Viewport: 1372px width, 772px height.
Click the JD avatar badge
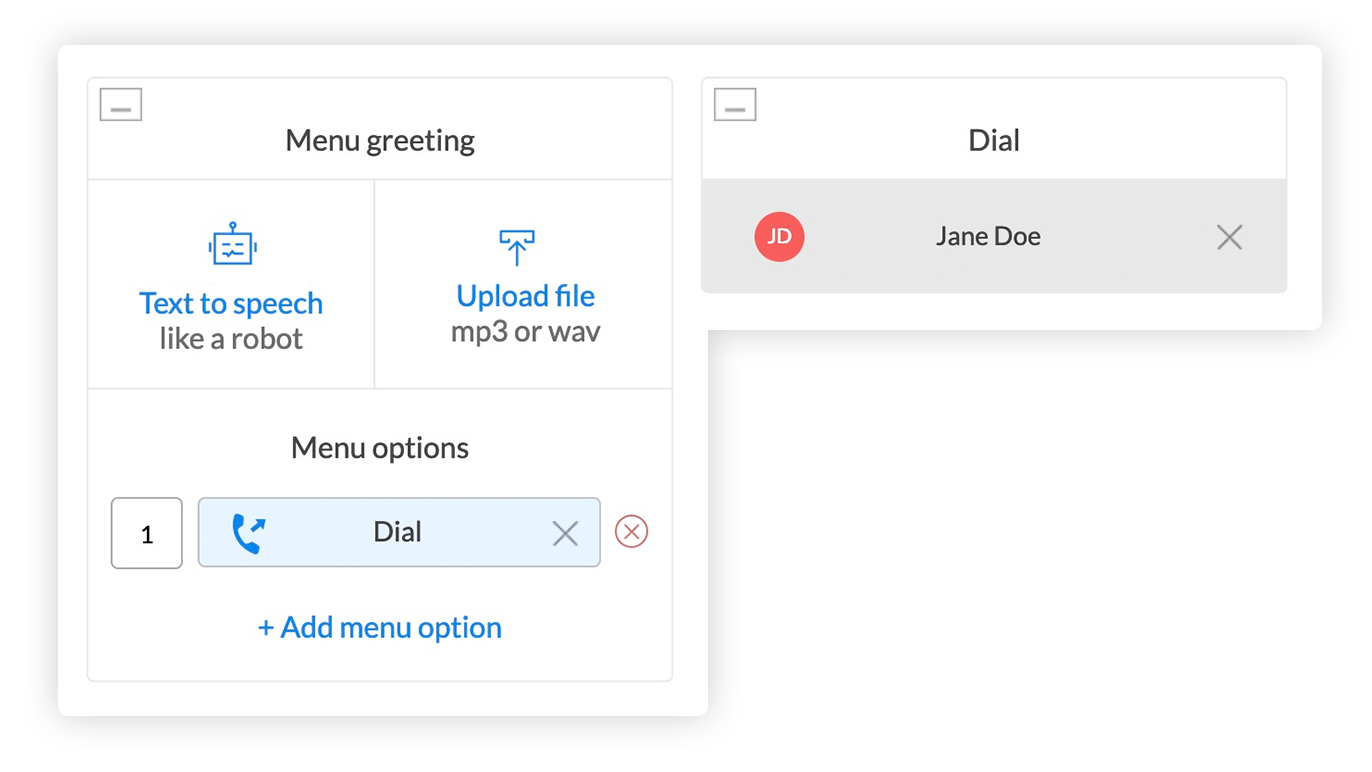(779, 237)
